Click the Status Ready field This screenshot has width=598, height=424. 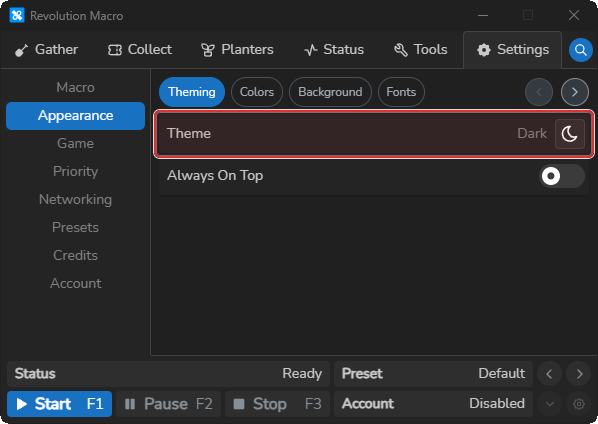(x=168, y=374)
